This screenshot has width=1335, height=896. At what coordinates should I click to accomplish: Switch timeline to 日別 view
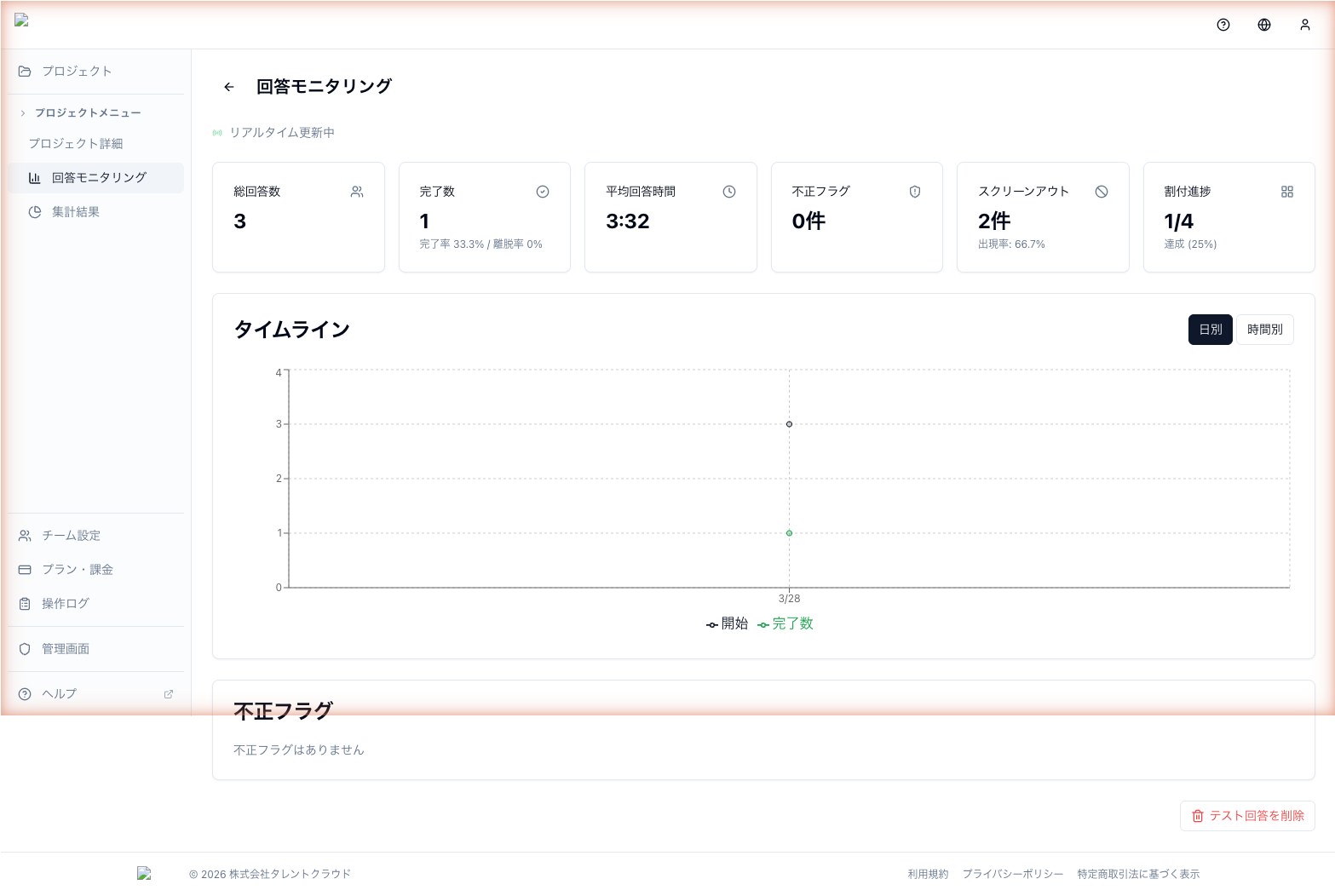(1210, 330)
